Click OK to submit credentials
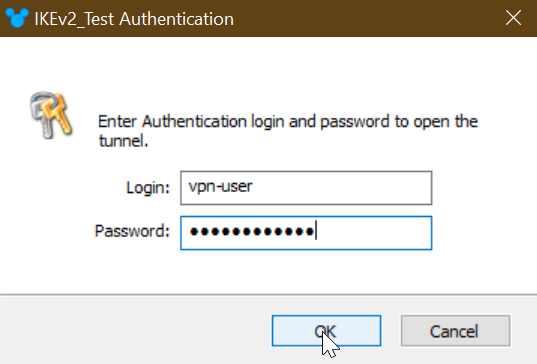Image resolution: width=537 pixels, height=364 pixels. (x=326, y=331)
